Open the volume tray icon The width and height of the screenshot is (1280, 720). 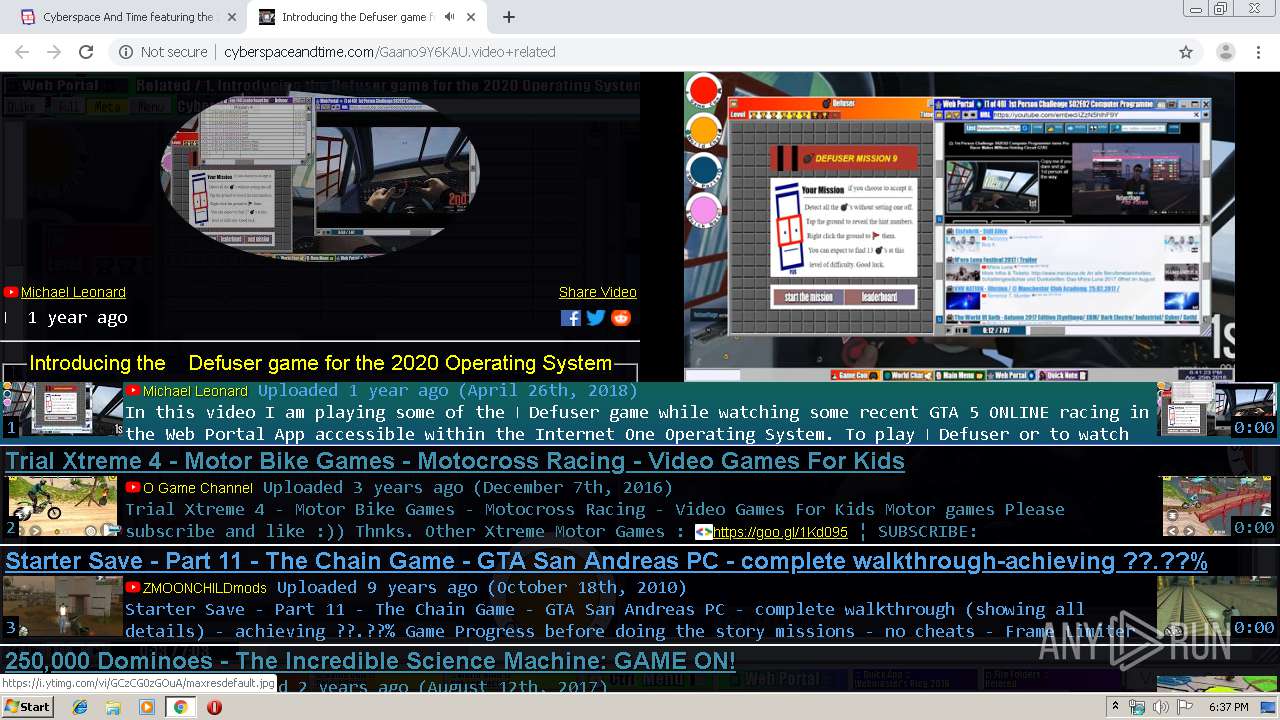coord(1160,707)
